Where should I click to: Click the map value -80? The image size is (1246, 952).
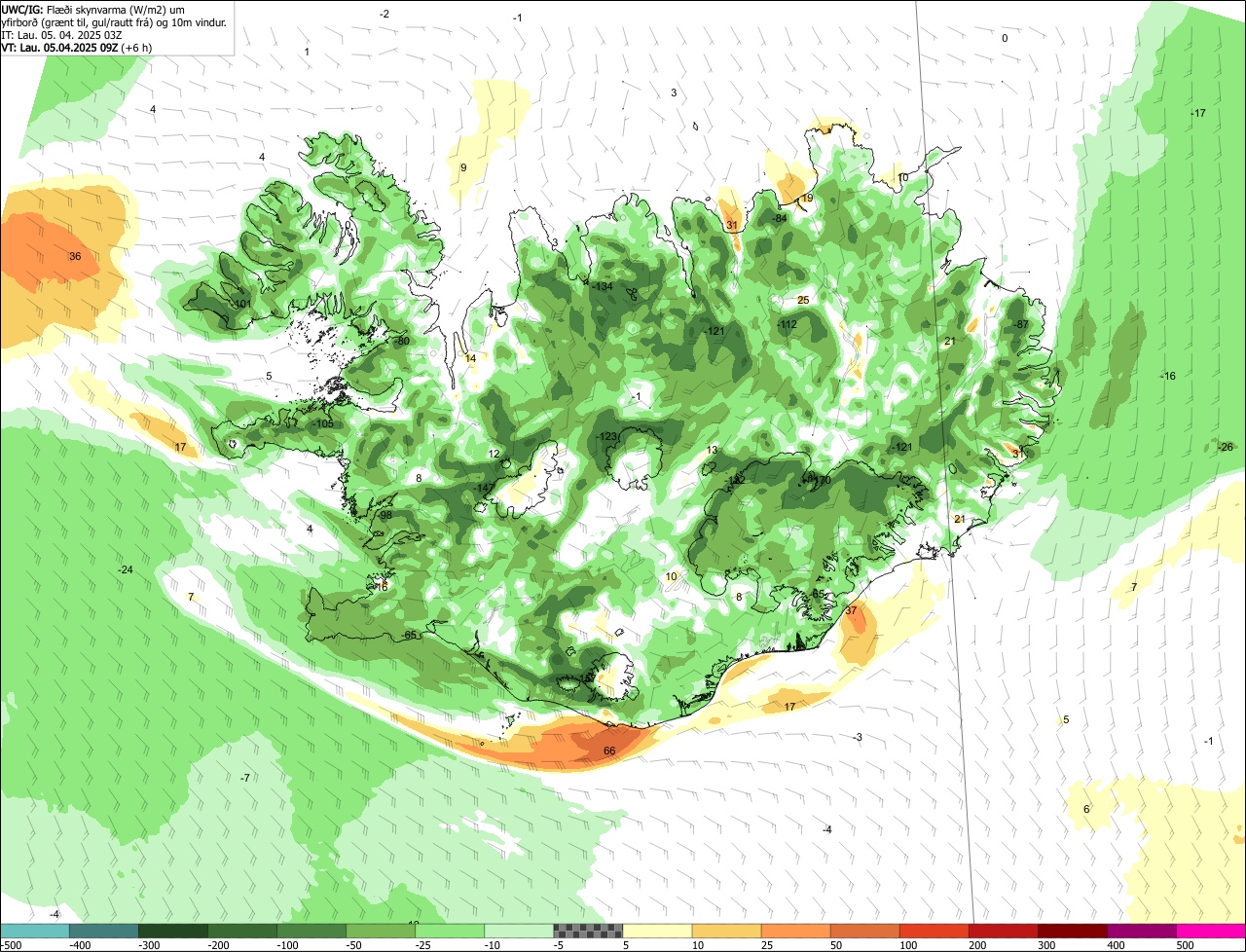point(402,342)
